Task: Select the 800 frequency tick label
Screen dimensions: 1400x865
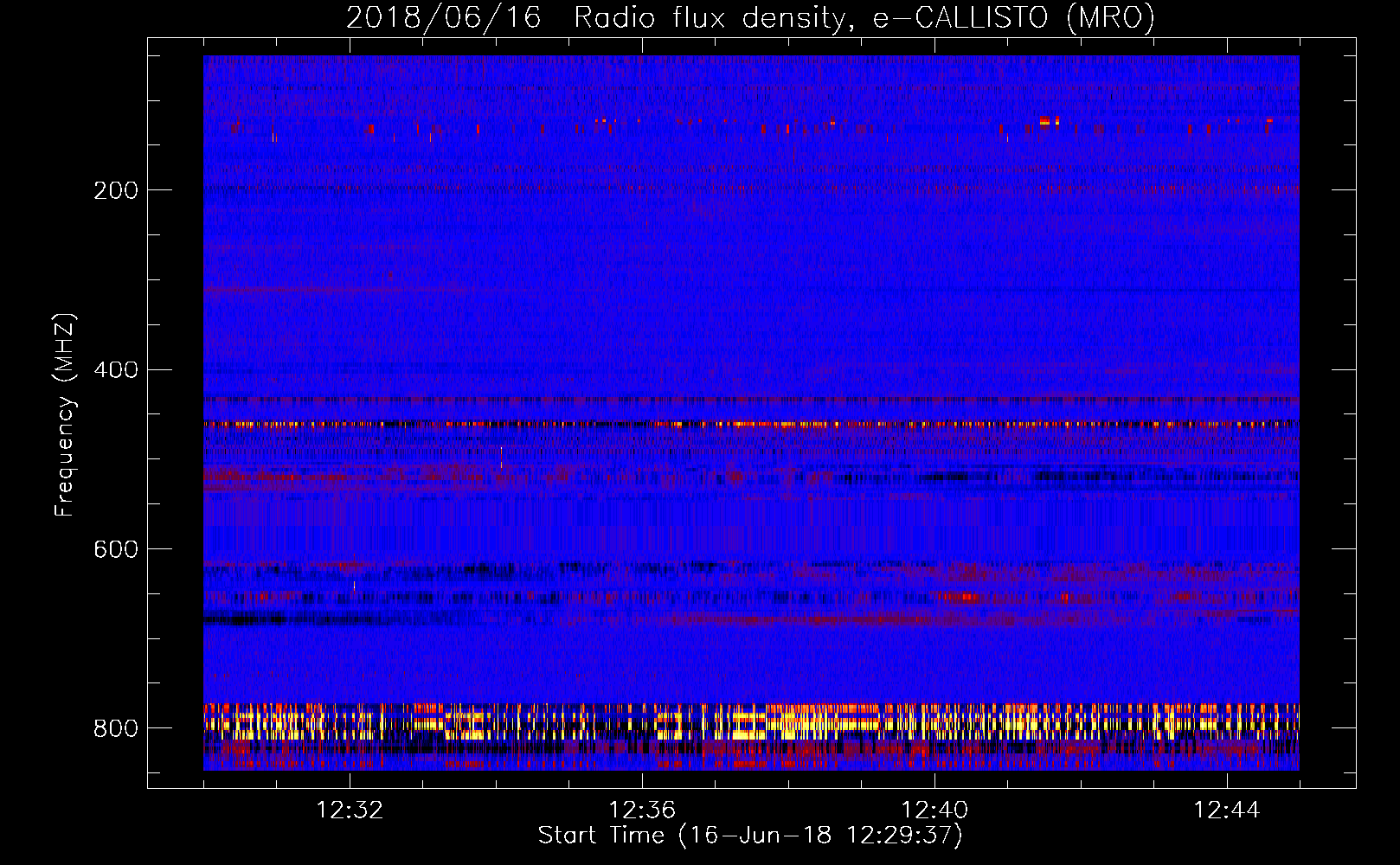Action: click(x=116, y=729)
